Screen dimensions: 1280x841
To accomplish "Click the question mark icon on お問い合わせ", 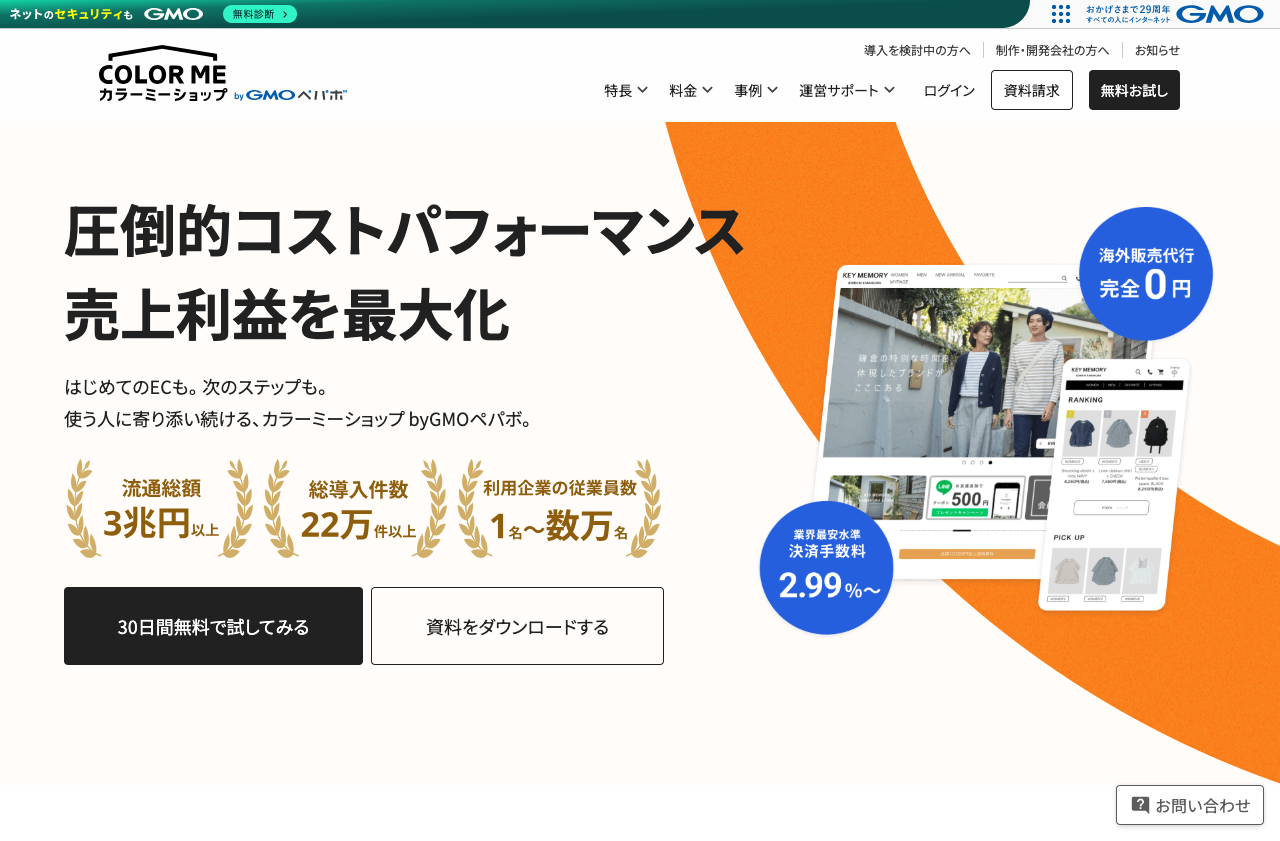I will [1139, 804].
